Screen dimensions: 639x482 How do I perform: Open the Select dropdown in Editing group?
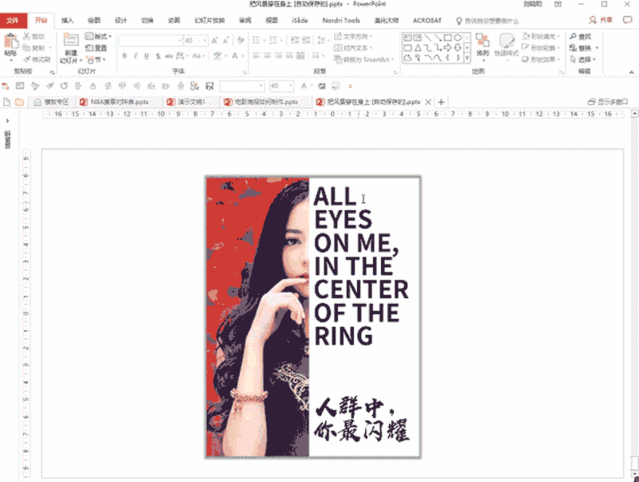[x=582, y=59]
